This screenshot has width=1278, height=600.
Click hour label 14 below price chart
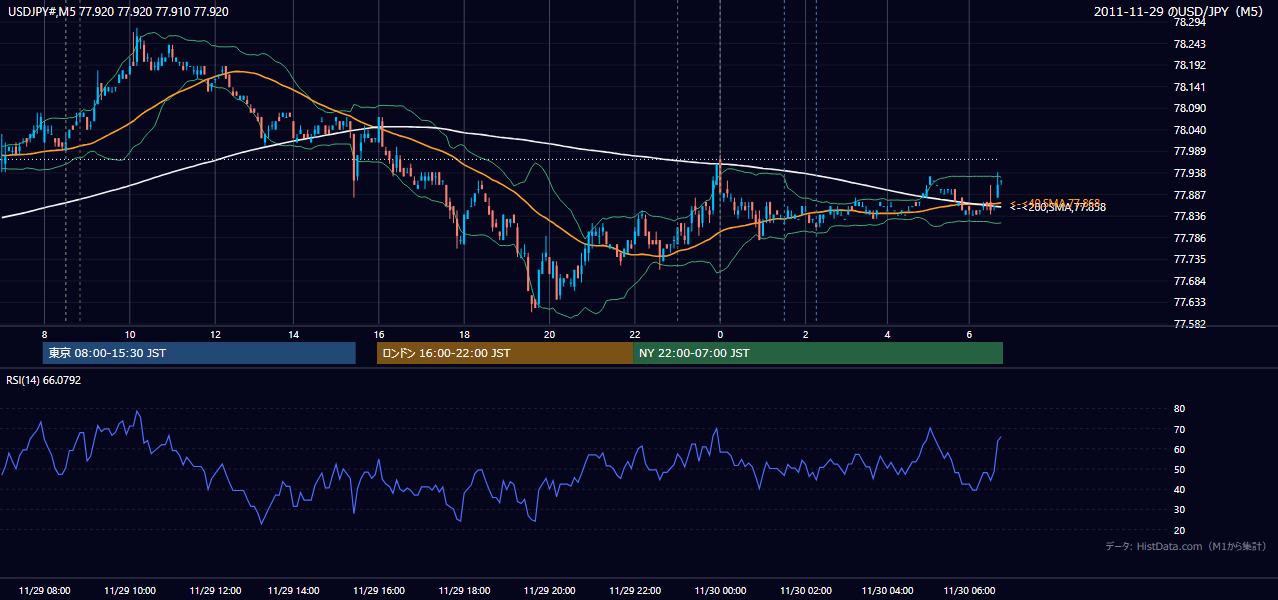(294, 333)
